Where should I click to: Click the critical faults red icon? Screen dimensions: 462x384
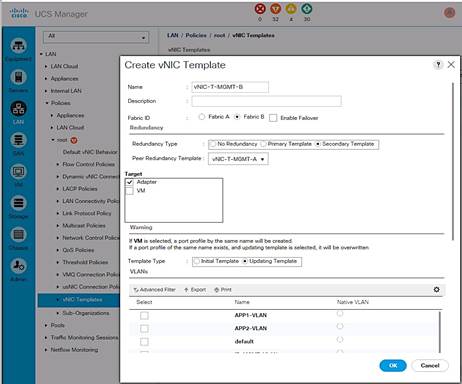point(260,9)
